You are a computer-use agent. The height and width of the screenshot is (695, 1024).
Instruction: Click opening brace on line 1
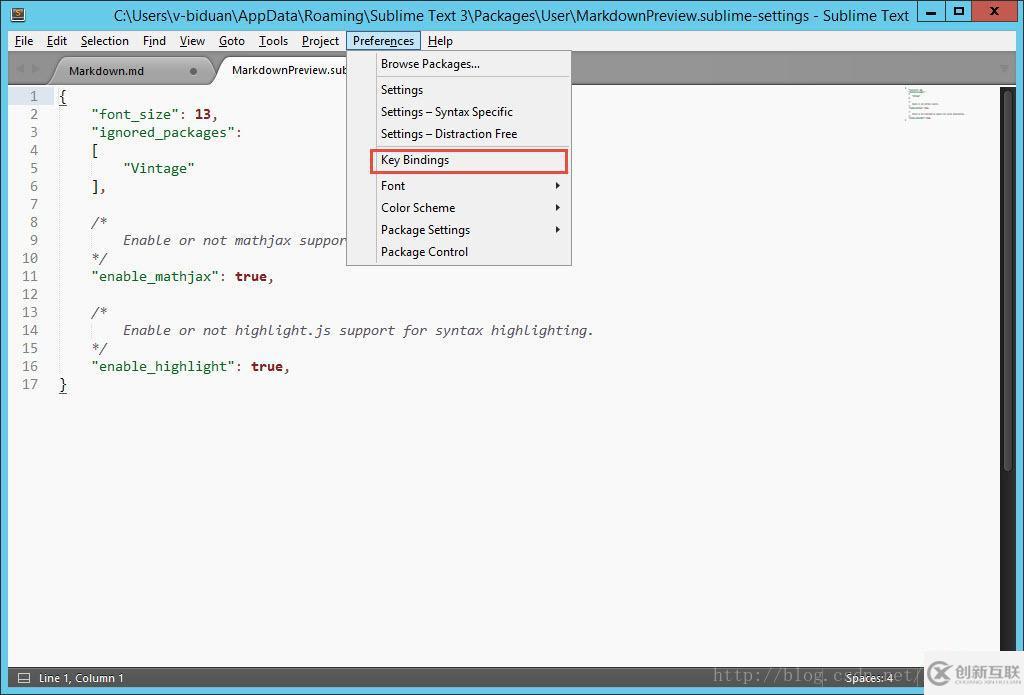(63, 97)
